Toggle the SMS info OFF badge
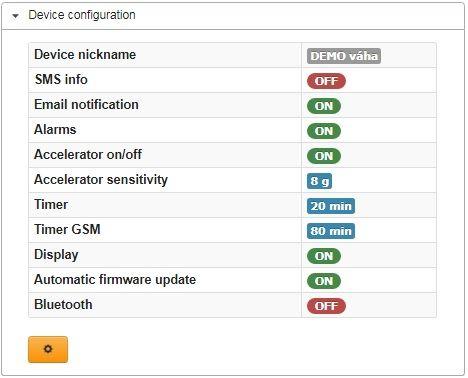Image resolution: width=468 pixels, height=378 pixels. 326,81
